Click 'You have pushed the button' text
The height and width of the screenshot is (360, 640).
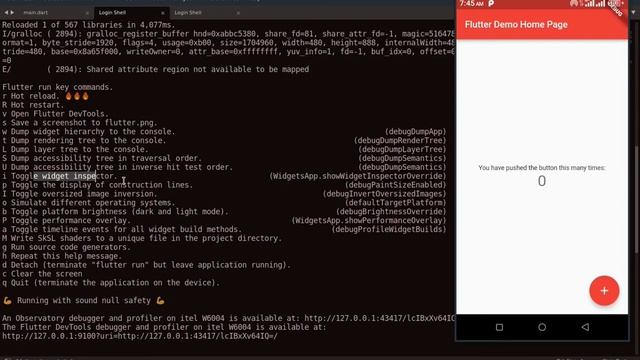click(542, 168)
